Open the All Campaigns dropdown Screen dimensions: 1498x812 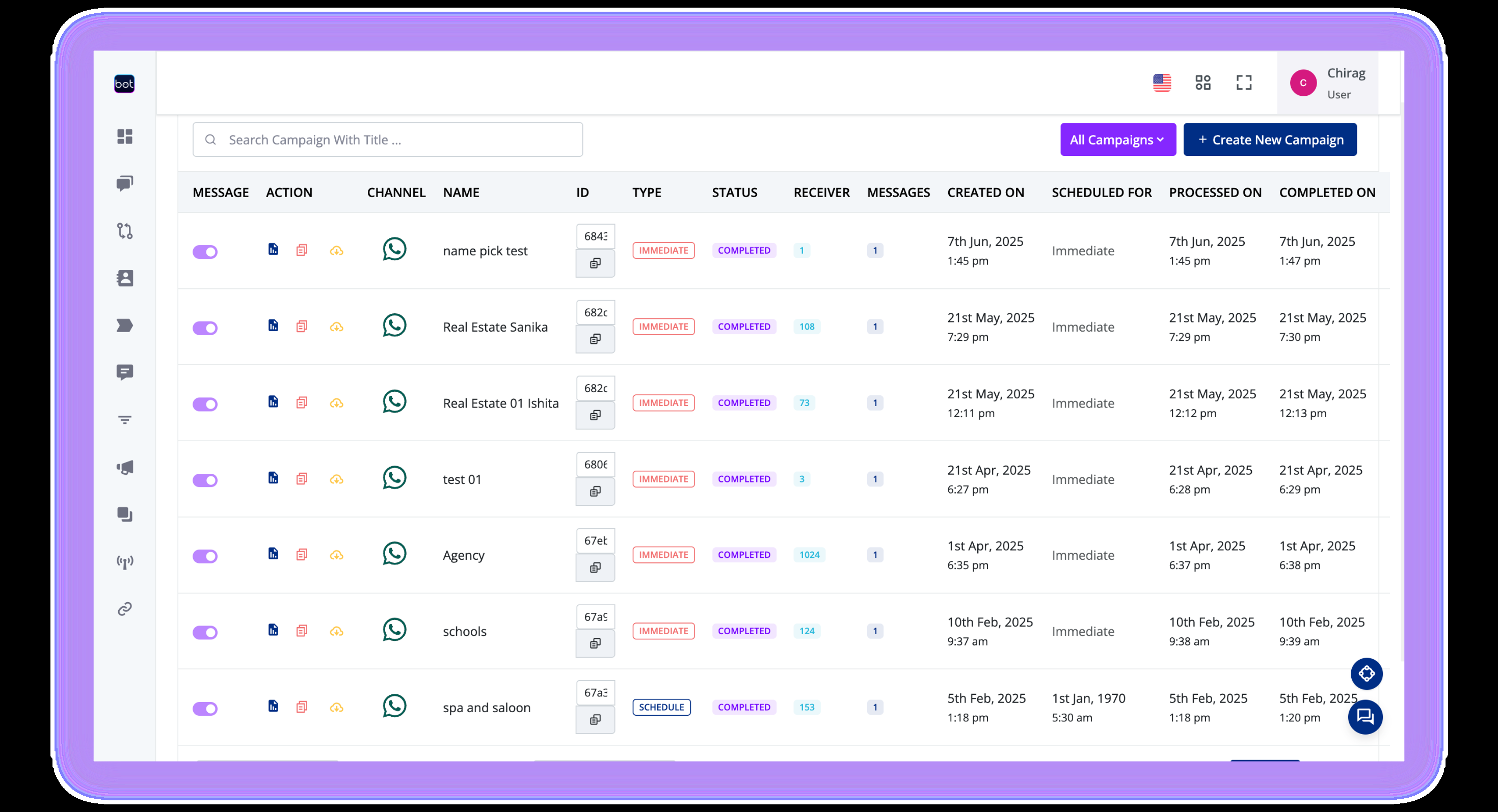[1118, 140]
